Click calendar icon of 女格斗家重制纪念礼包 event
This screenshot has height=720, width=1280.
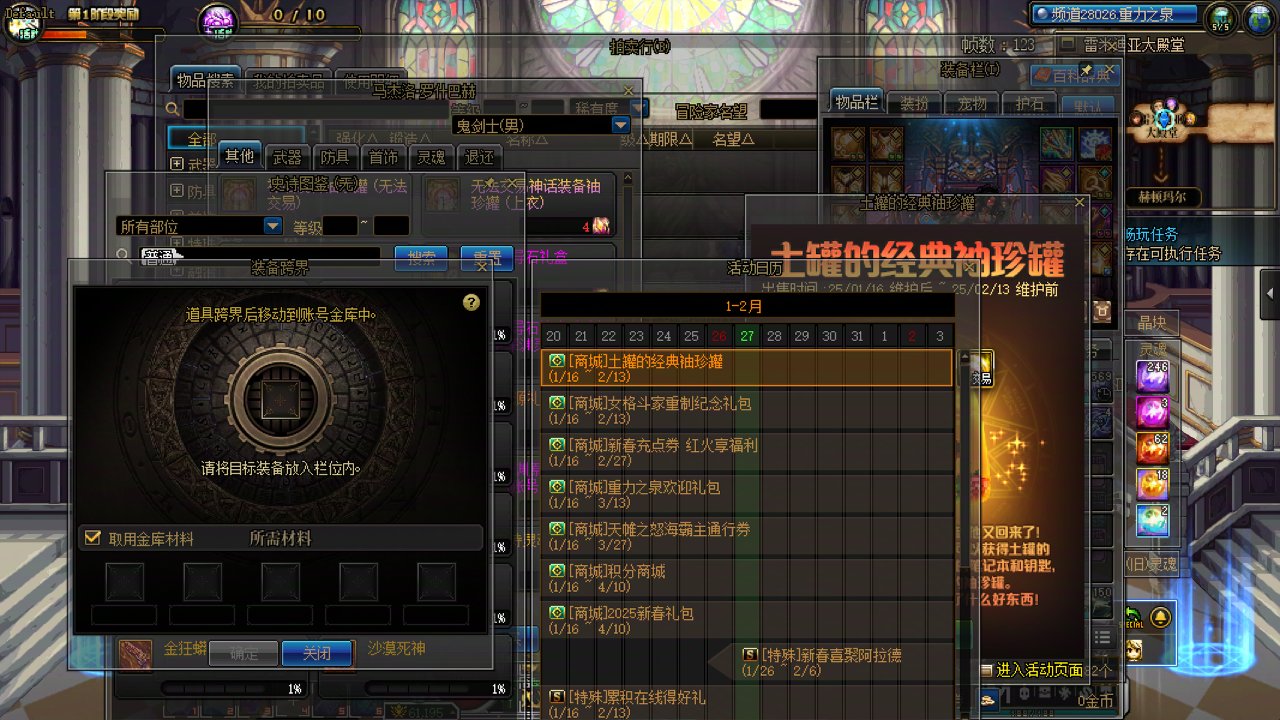(557, 403)
